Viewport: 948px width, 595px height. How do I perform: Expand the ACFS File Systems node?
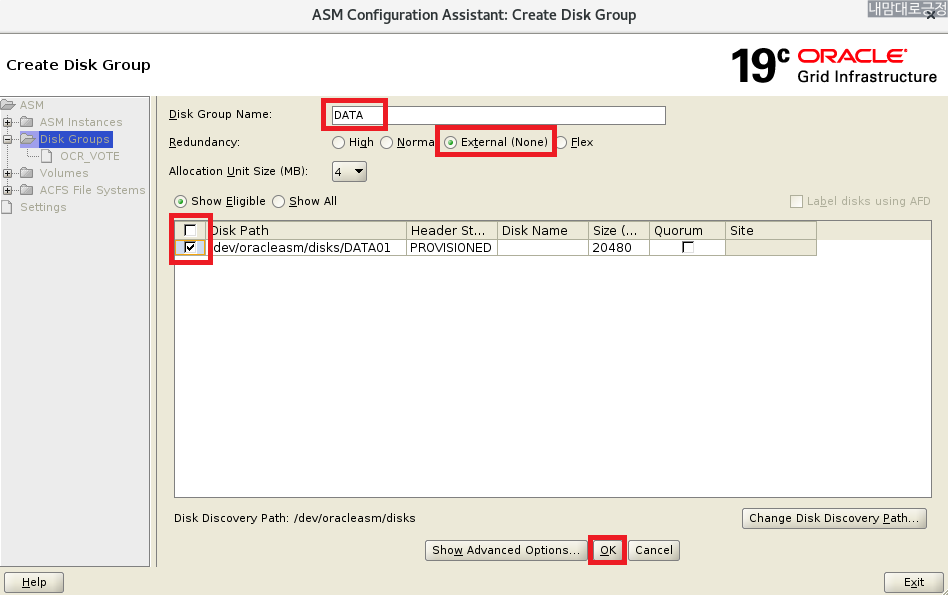(x=7, y=190)
